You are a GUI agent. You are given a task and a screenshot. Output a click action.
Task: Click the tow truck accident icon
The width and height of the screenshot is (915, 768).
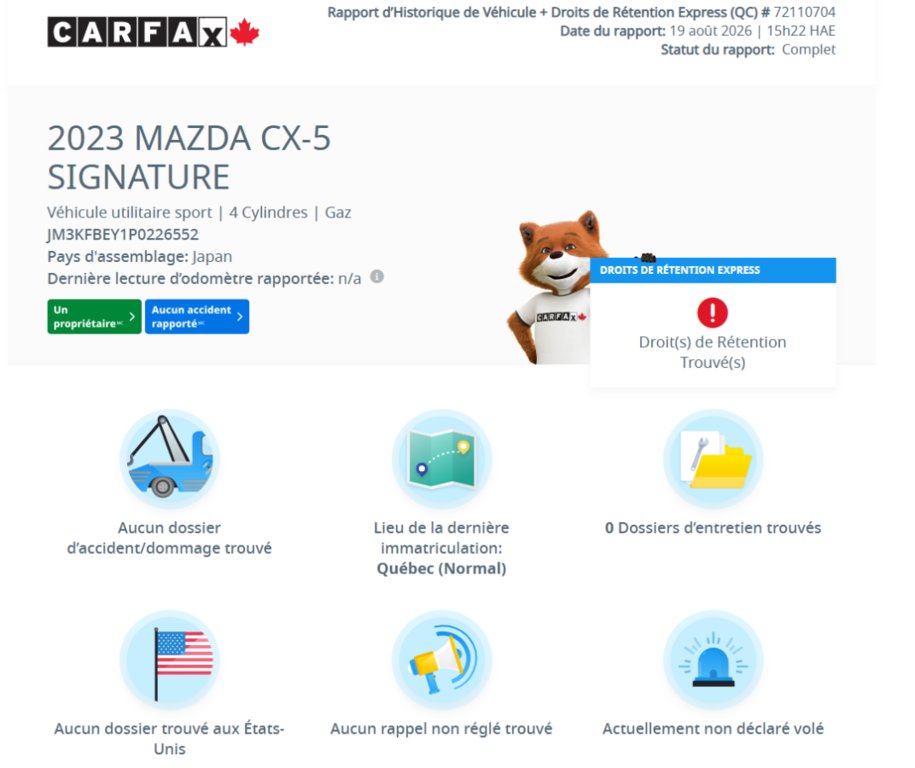click(x=170, y=459)
